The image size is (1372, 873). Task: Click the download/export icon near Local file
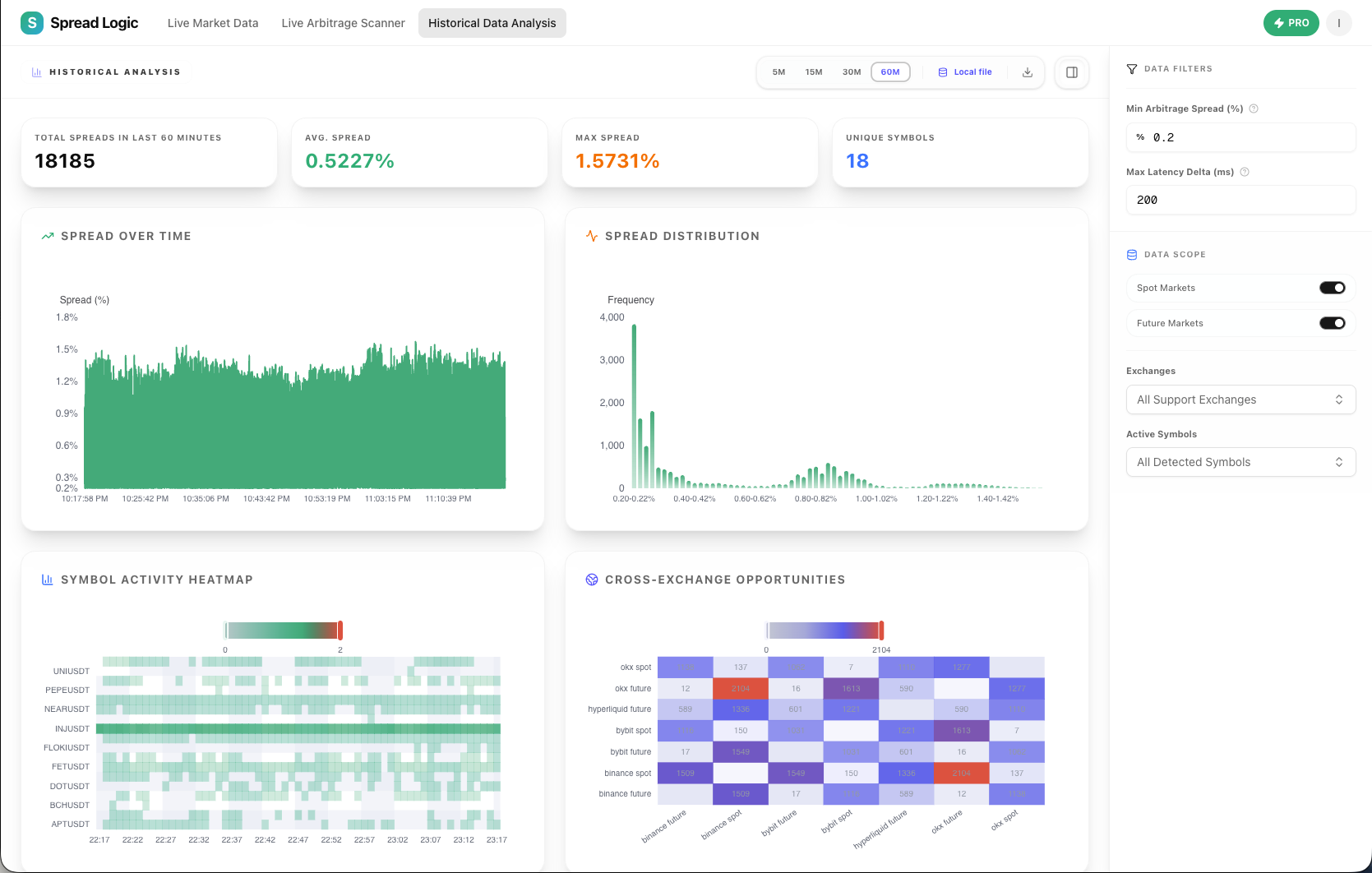[x=1027, y=72]
